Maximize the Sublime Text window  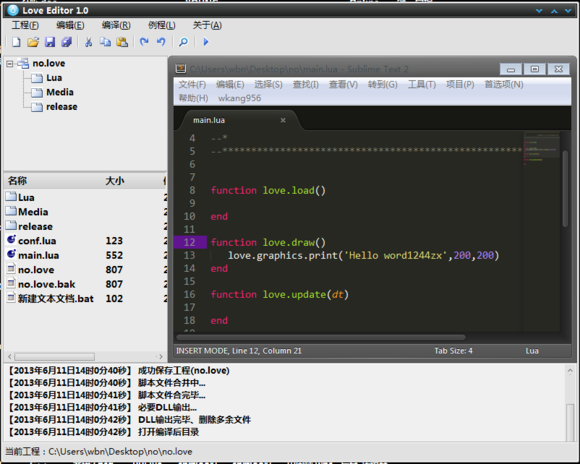point(535,69)
